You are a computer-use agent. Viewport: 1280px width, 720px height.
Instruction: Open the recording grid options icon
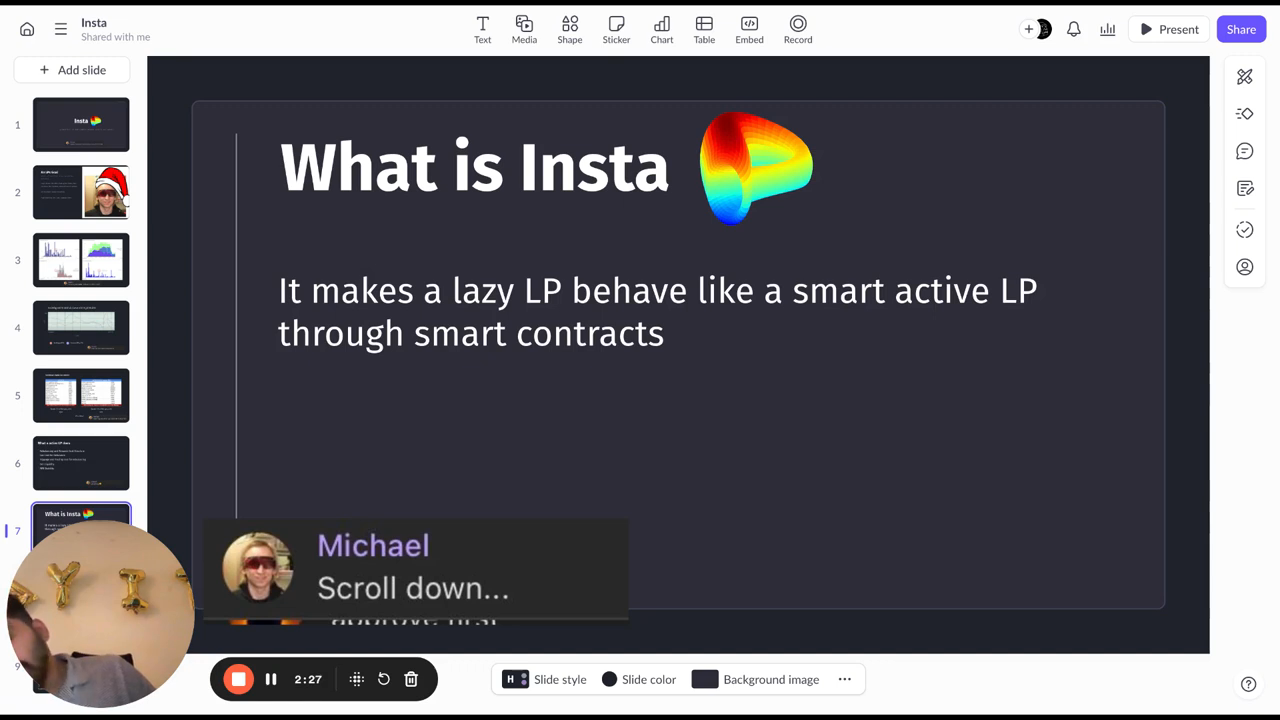356,679
